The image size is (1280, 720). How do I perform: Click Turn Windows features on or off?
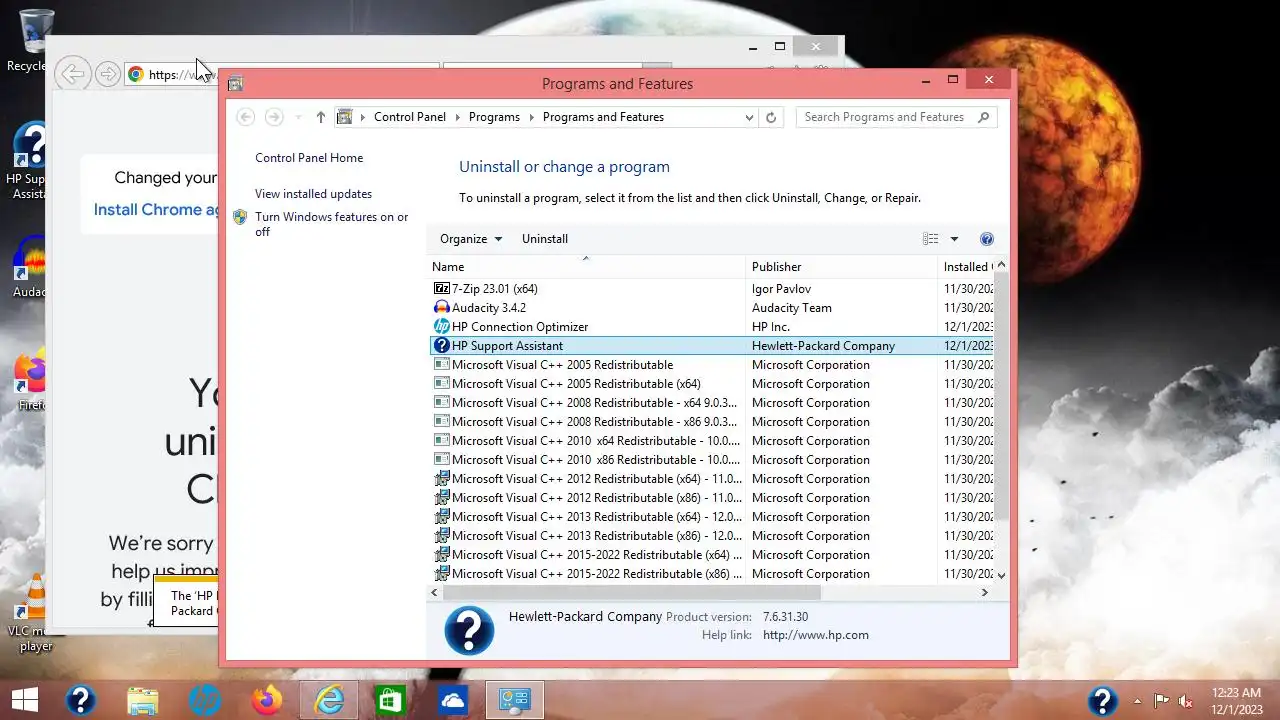pyautogui.click(x=332, y=224)
